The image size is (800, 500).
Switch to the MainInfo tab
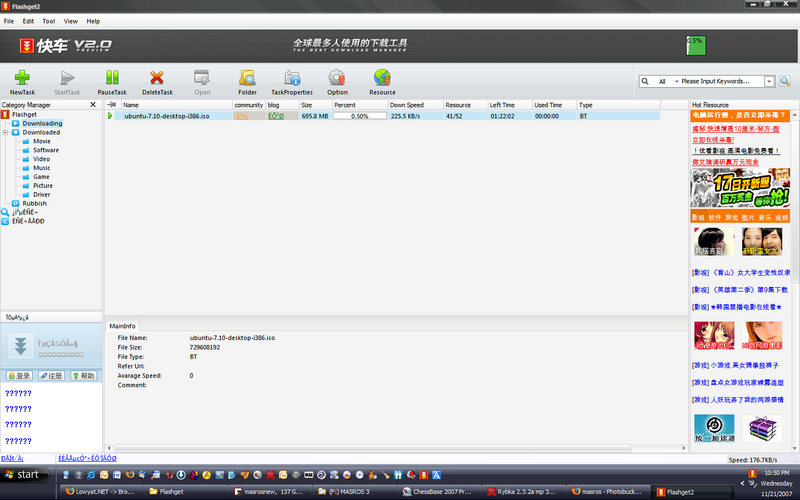click(123, 326)
